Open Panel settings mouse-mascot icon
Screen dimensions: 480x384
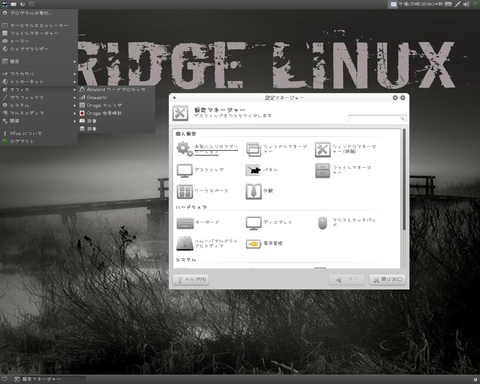click(x=254, y=170)
